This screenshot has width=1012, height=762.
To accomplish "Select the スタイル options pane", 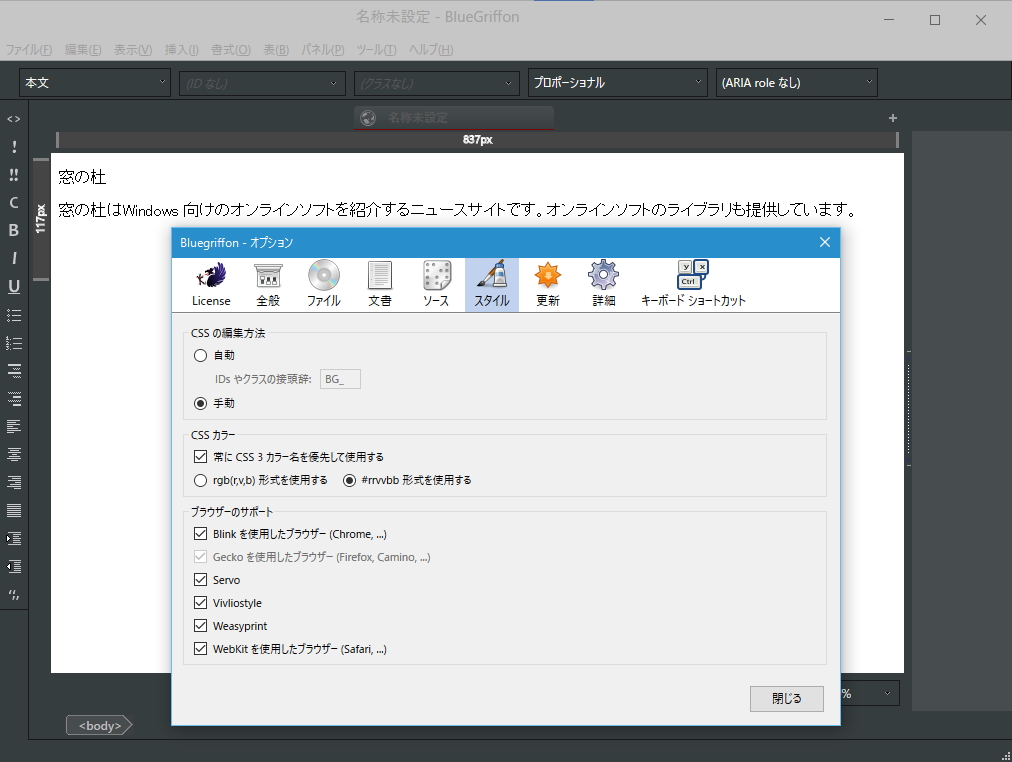I will [x=492, y=285].
